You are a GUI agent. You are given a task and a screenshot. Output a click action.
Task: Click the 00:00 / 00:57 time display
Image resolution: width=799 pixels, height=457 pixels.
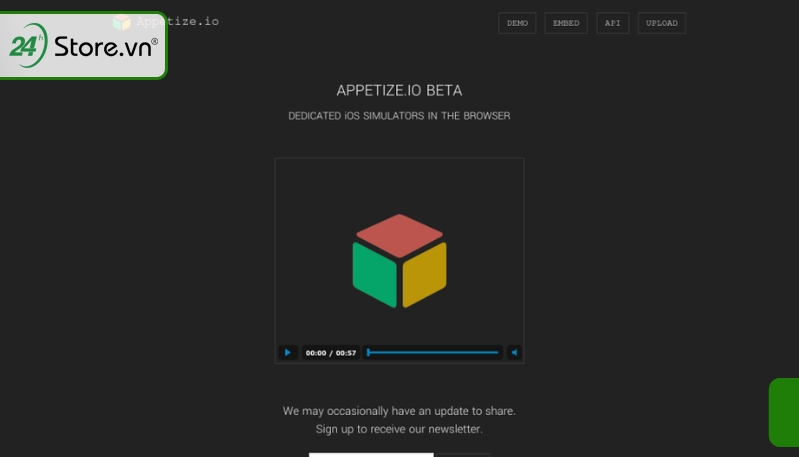pyautogui.click(x=331, y=353)
